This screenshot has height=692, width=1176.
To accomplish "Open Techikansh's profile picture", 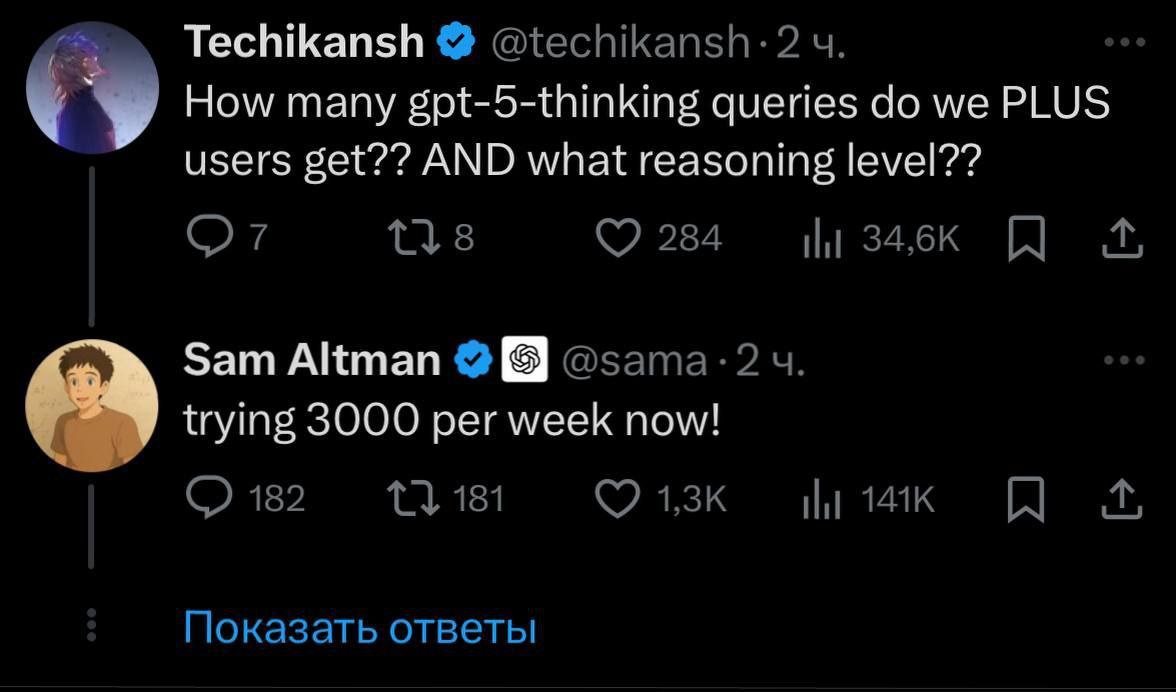I will click(x=91, y=84).
